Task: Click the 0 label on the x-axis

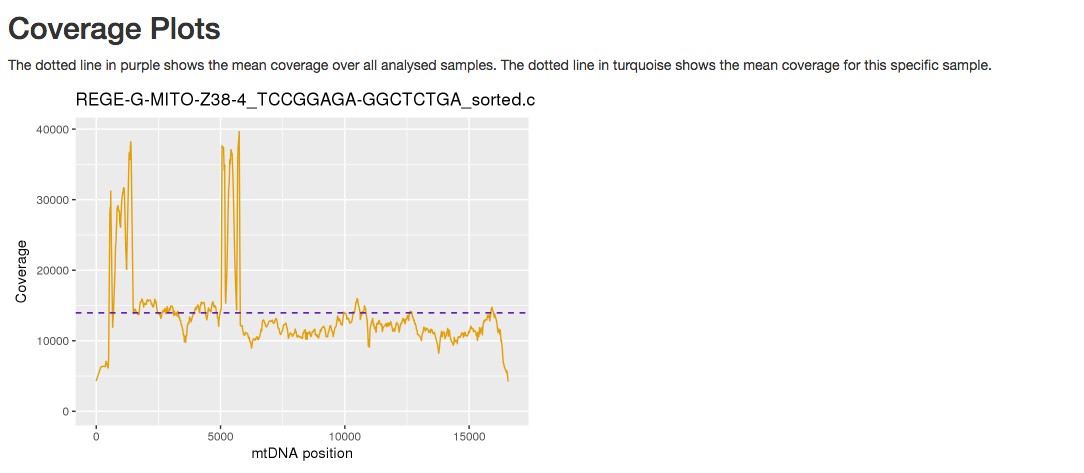Action: (96, 437)
